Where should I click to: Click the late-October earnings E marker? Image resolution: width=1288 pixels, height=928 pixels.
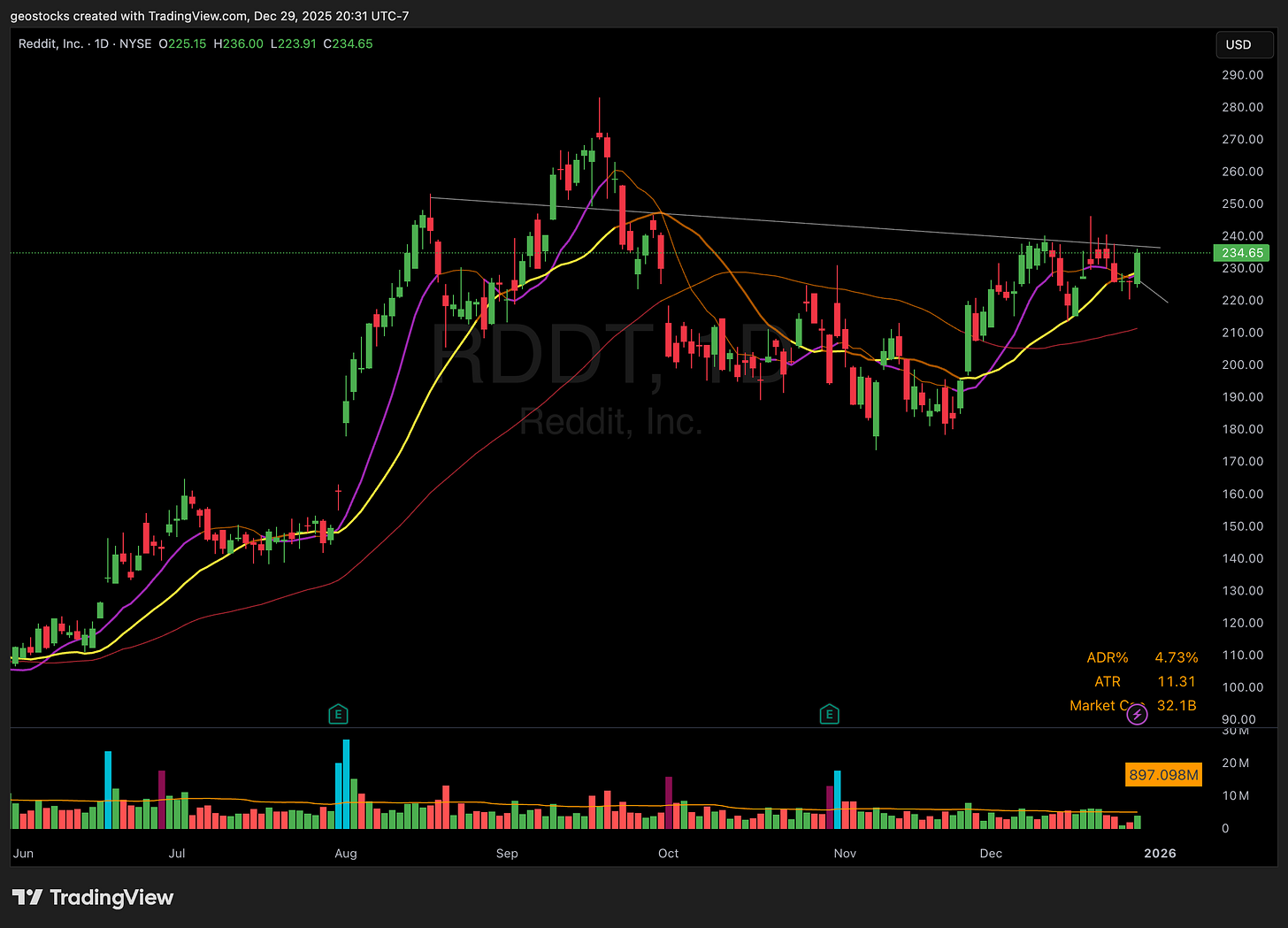coord(829,714)
